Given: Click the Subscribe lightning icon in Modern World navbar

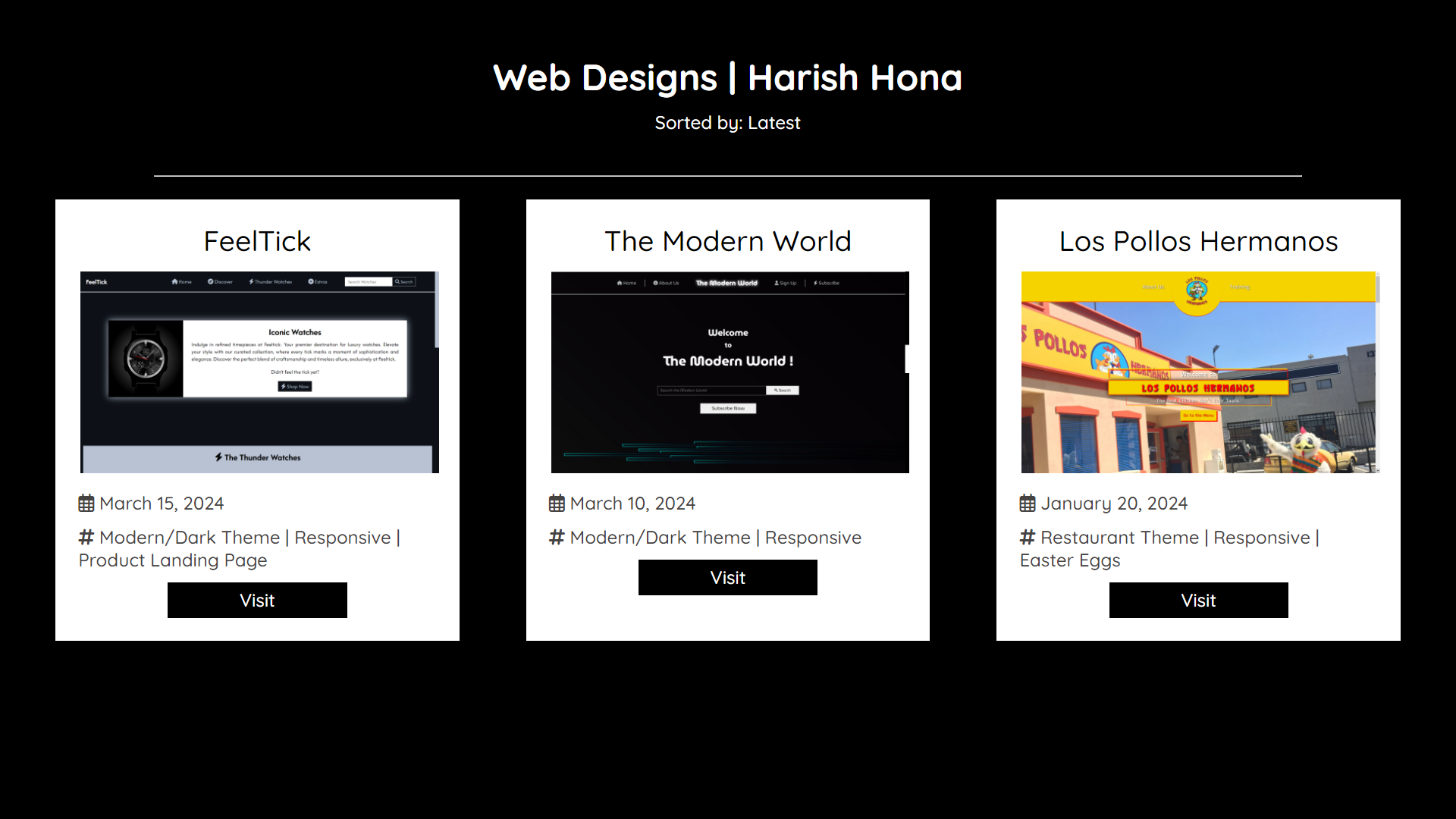Looking at the screenshot, I should click(x=814, y=283).
